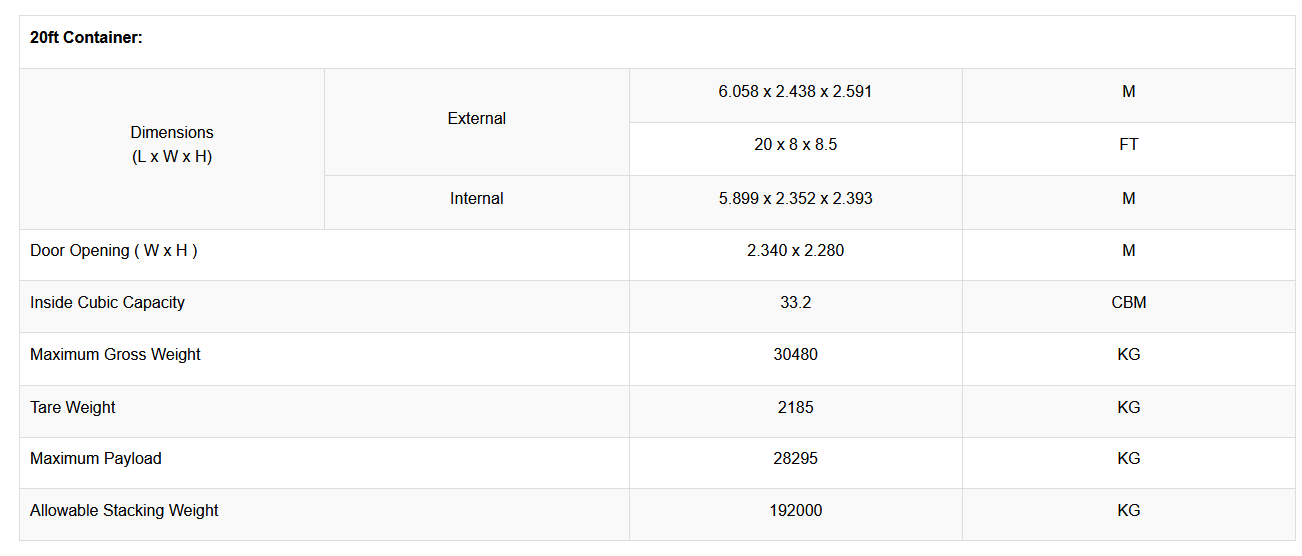Select the 2.340 x 2.280 door value
This screenshot has height=556, width=1302.
(x=795, y=251)
